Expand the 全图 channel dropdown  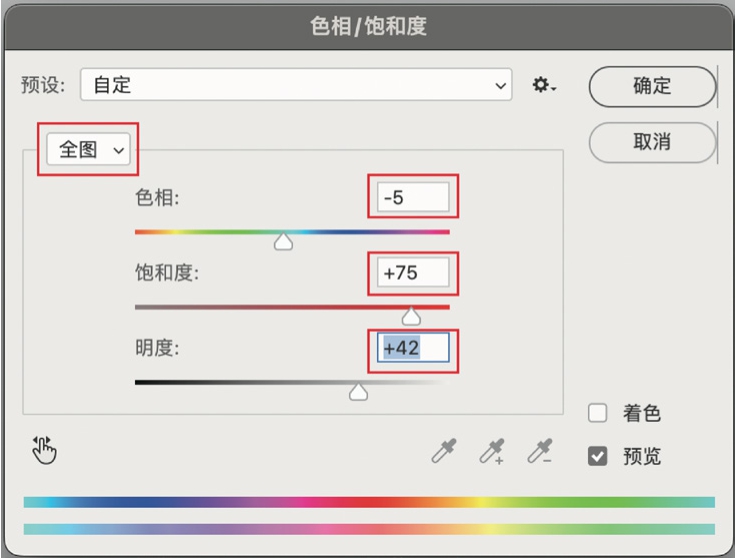coord(88,150)
